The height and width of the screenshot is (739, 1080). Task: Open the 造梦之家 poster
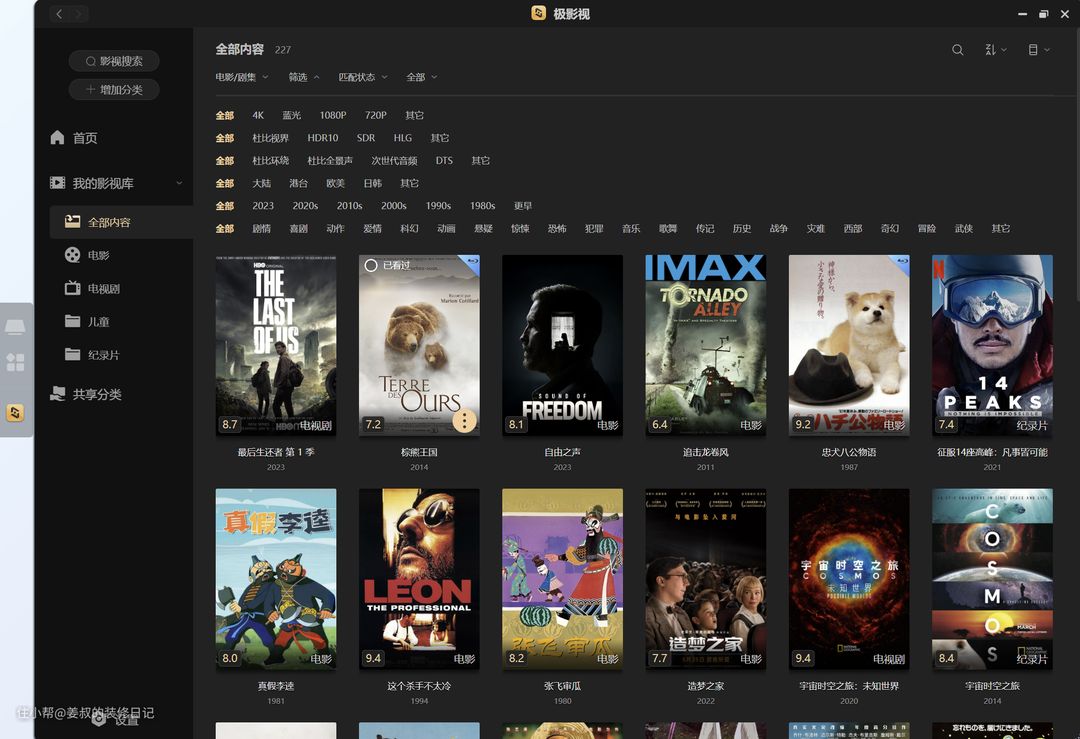pos(705,579)
